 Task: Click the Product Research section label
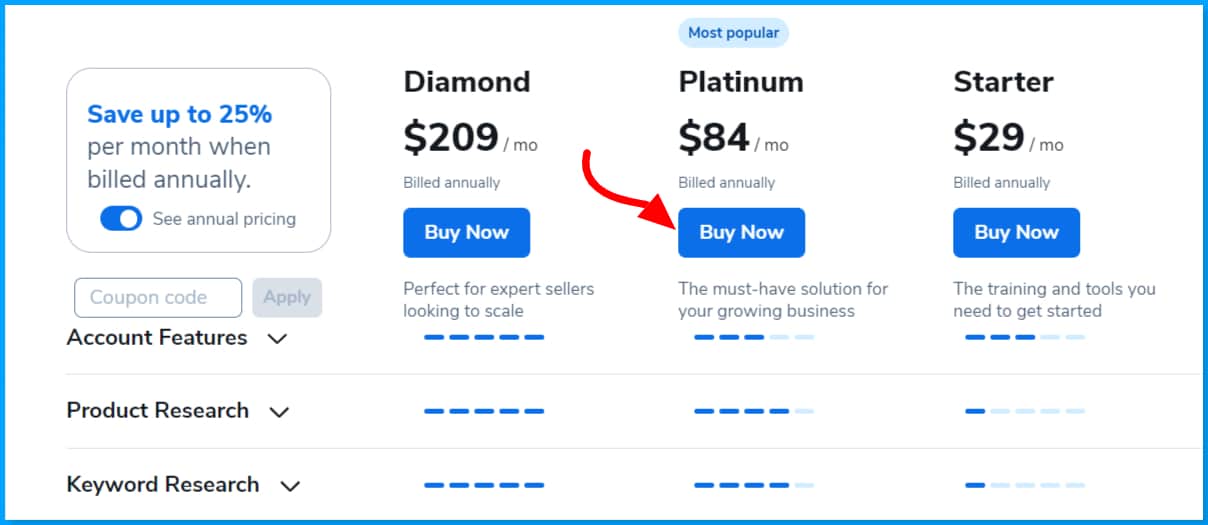point(158,411)
